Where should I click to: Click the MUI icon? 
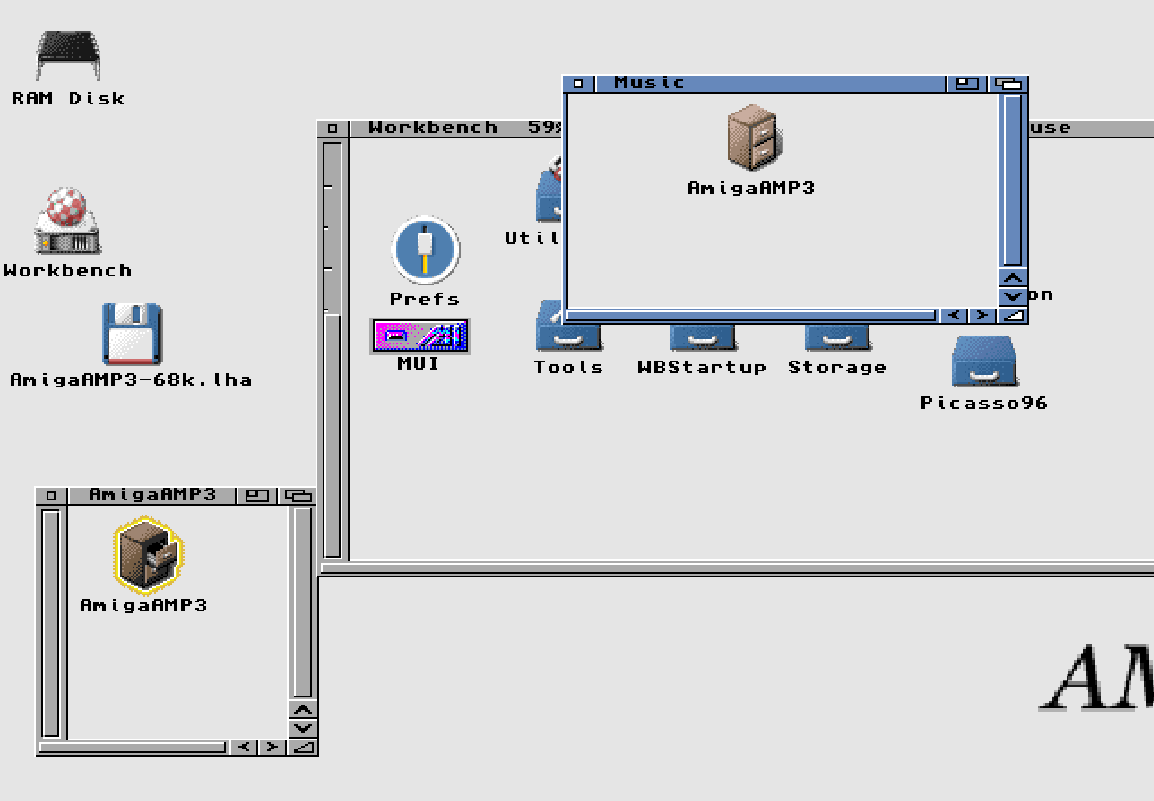pyautogui.click(x=420, y=336)
